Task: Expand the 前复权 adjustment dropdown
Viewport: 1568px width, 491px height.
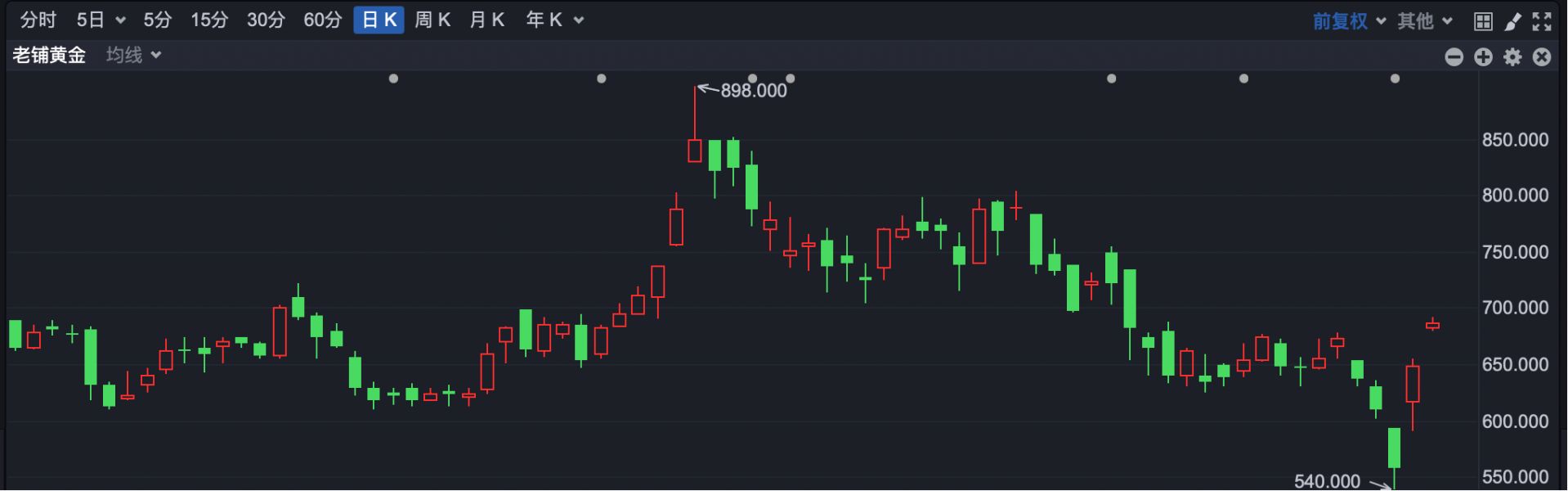Action: [x=1349, y=21]
